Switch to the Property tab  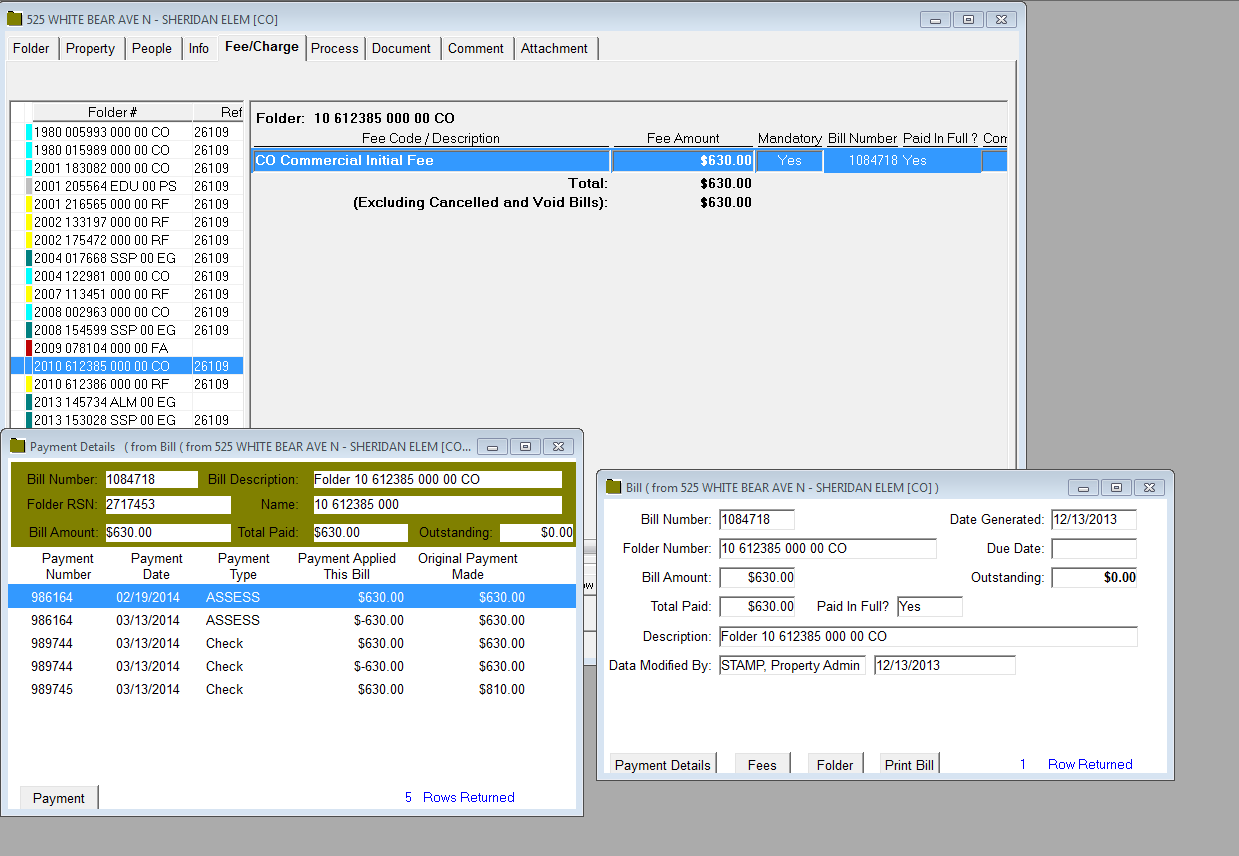pos(90,48)
